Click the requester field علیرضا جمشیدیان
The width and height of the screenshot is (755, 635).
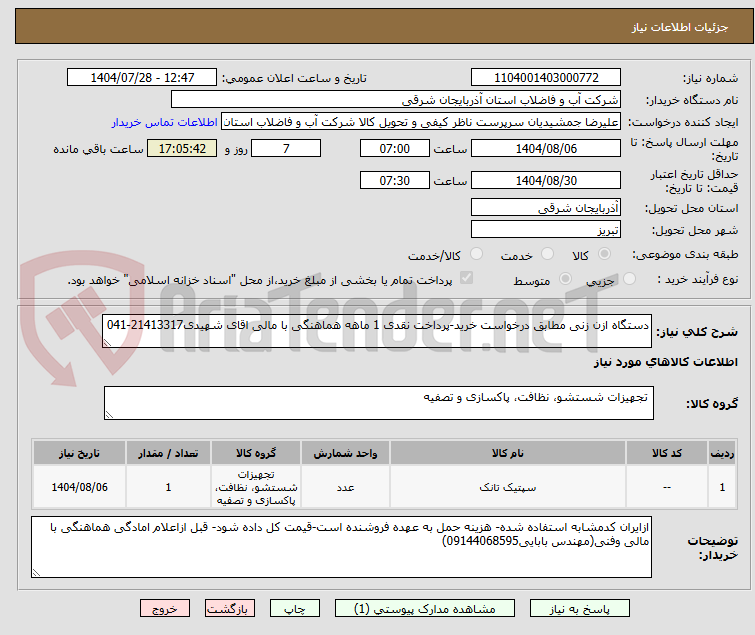pyautogui.click(x=421, y=122)
